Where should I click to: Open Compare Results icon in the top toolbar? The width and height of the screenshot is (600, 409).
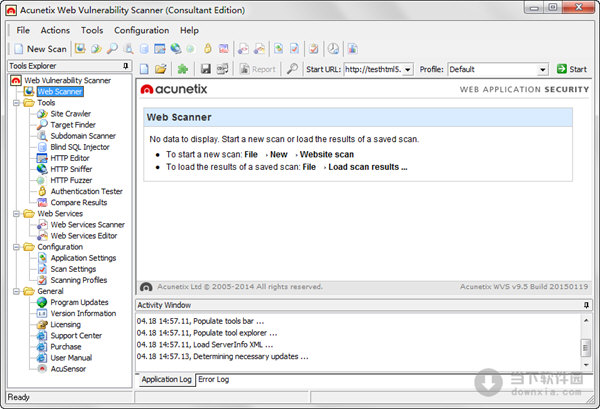[223, 49]
